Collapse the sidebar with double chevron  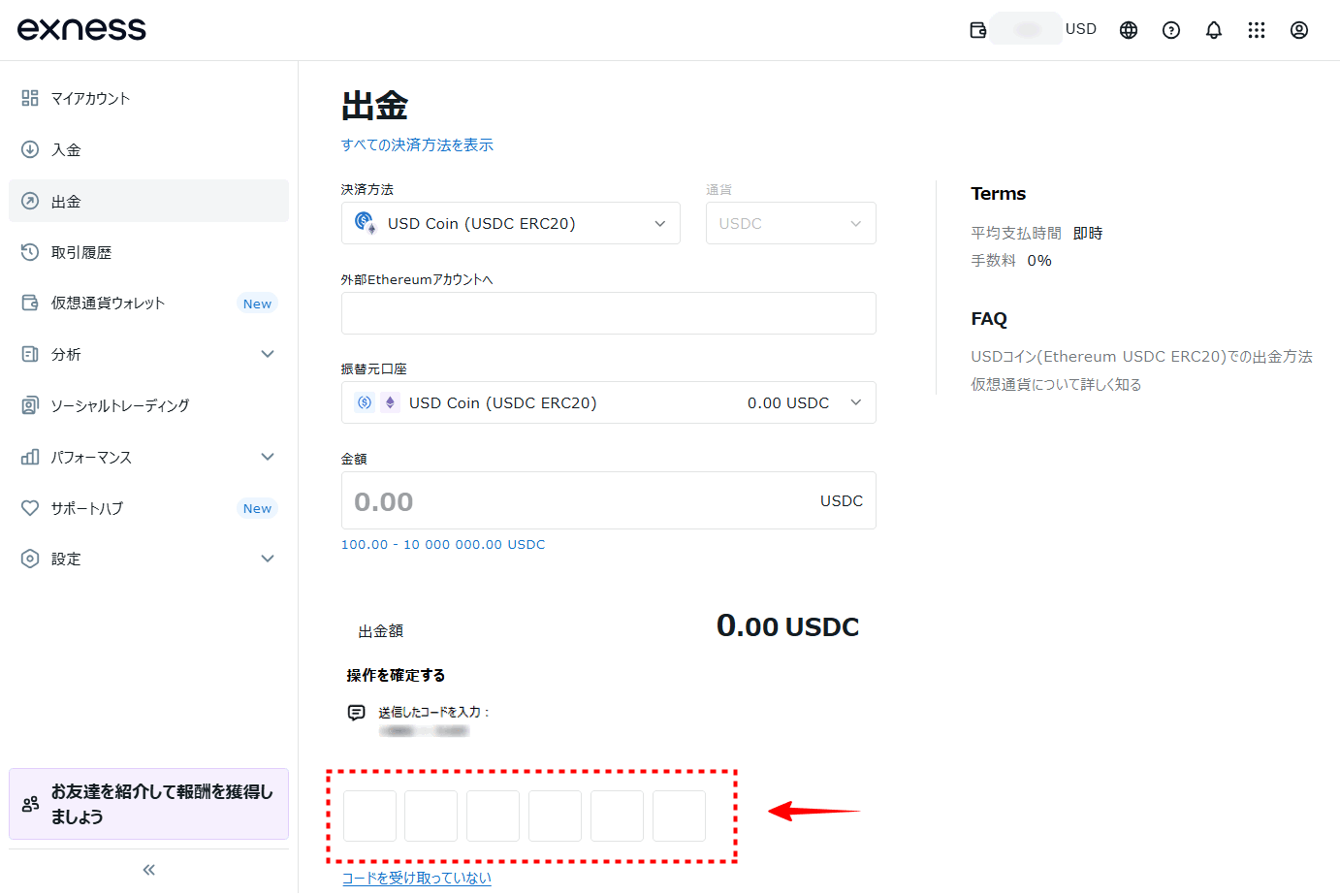pos(148,870)
